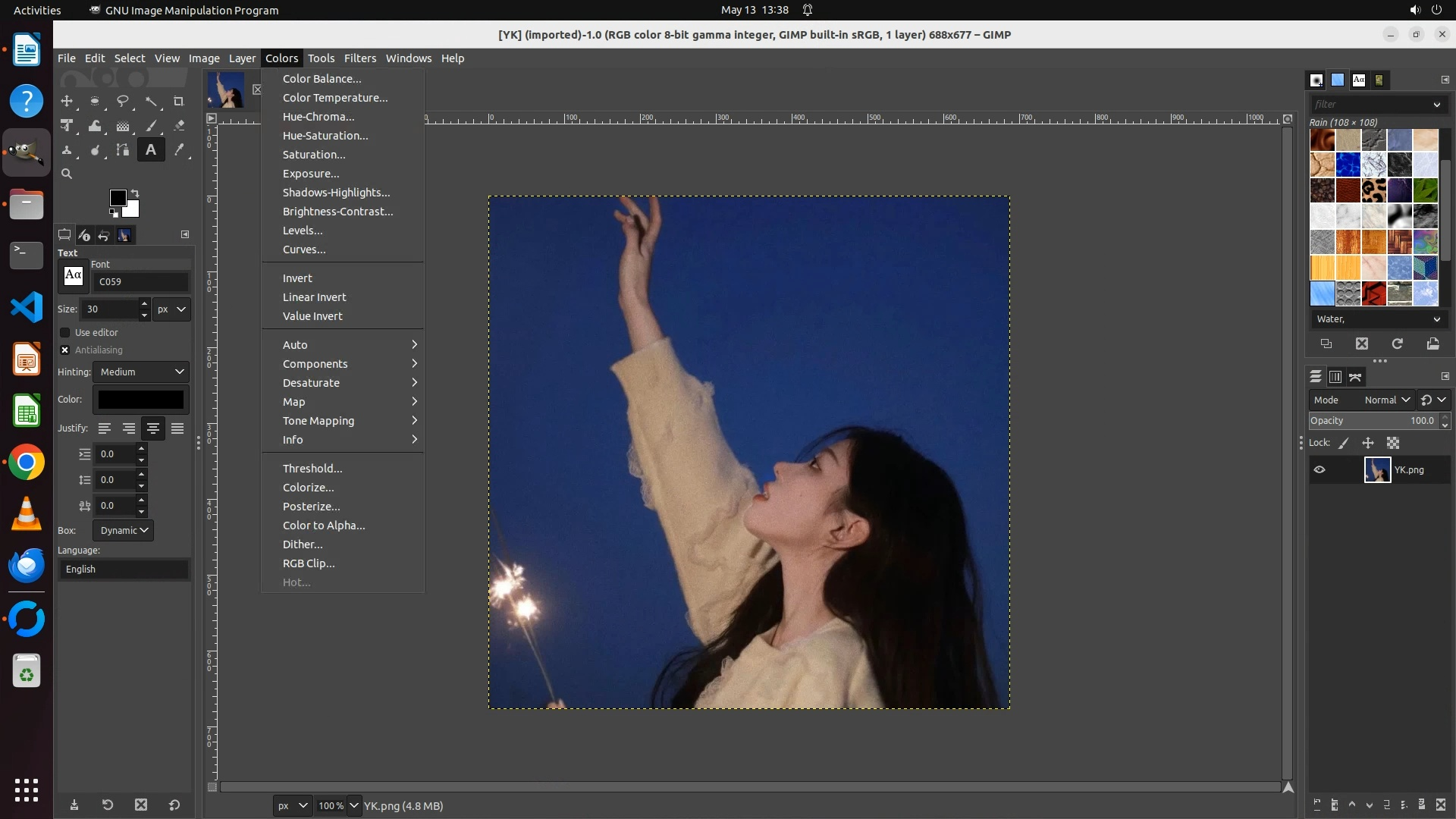Activate the Color Picker eyedropper tool
Viewport: 1456px width, 819px height.
pos(179,150)
